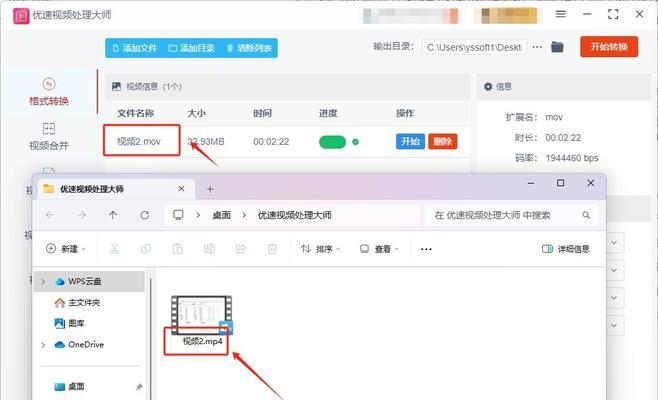Image resolution: width=658 pixels, height=400 pixels.
Task: Toggle the 详细信息 details pane
Action: pyautogui.click(x=566, y=249)
